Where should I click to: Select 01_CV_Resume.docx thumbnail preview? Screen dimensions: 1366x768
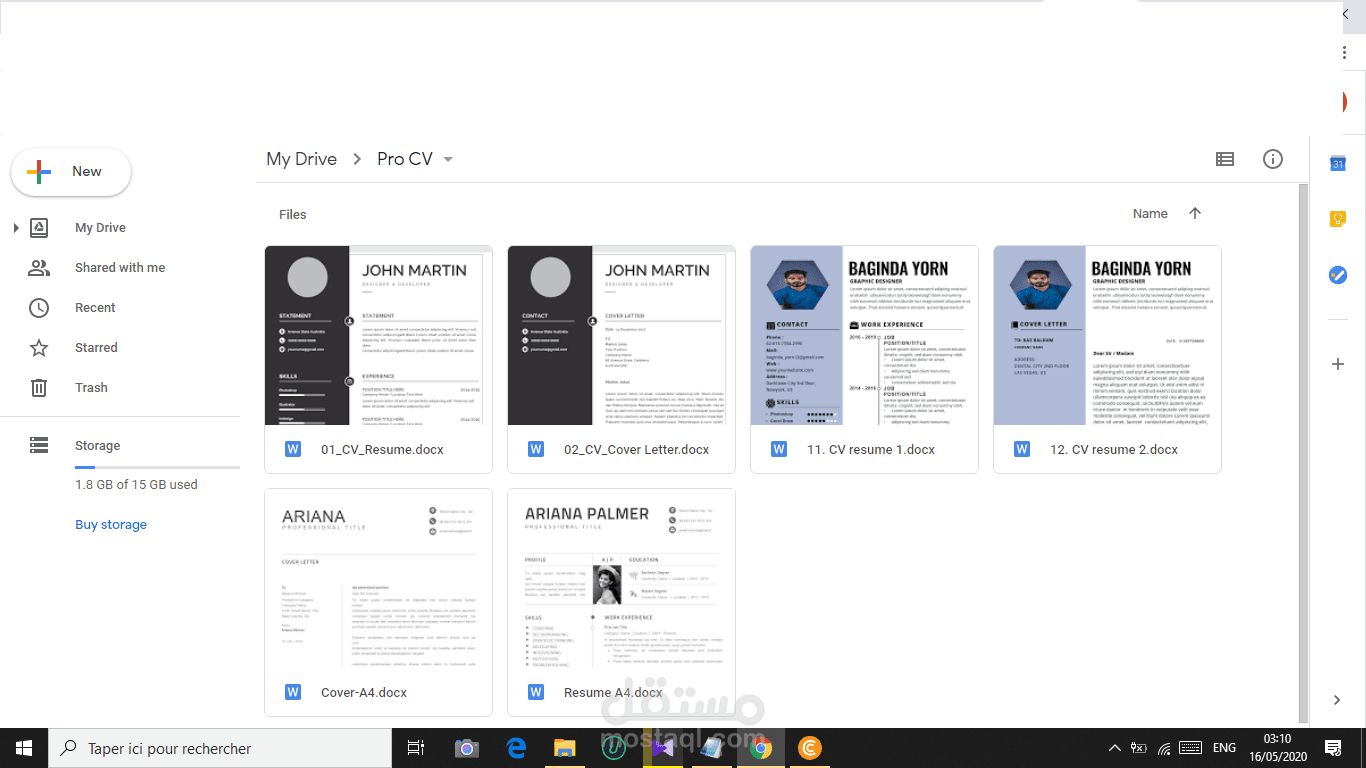point(378,336)
